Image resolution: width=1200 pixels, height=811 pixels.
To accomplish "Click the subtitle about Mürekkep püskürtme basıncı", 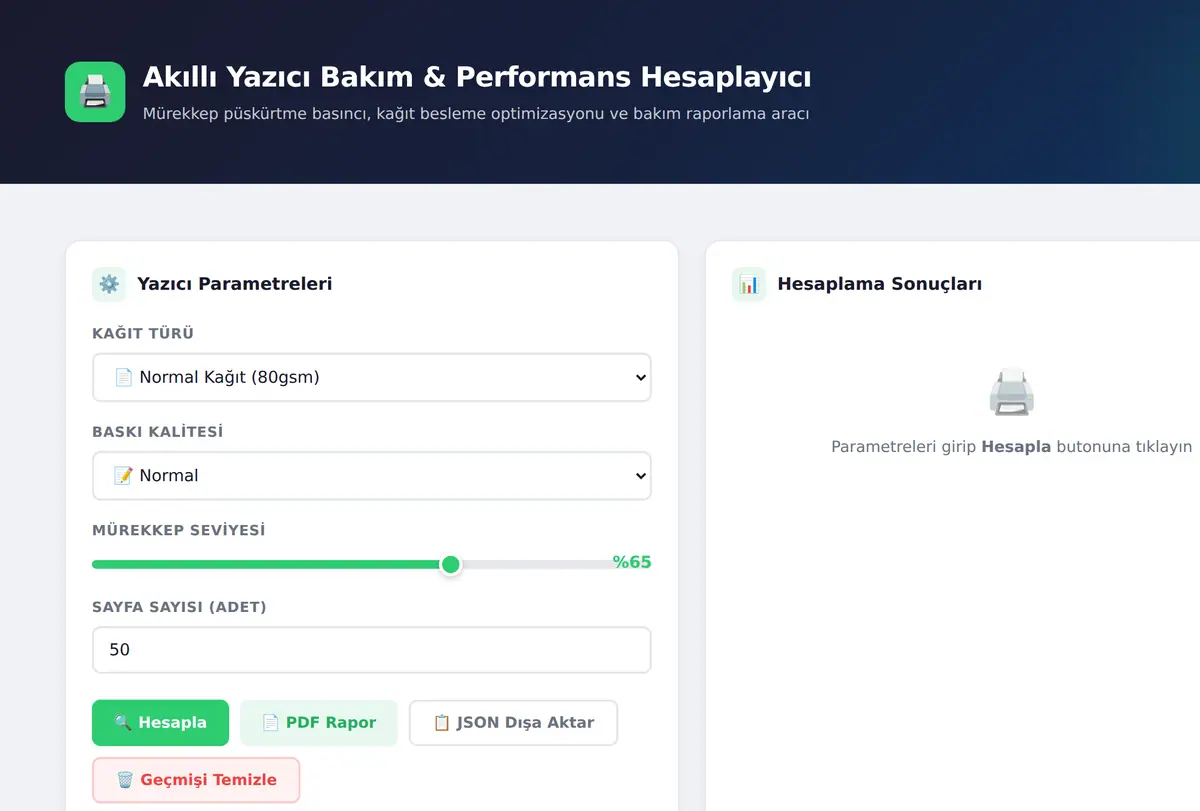I will [476, 113].
